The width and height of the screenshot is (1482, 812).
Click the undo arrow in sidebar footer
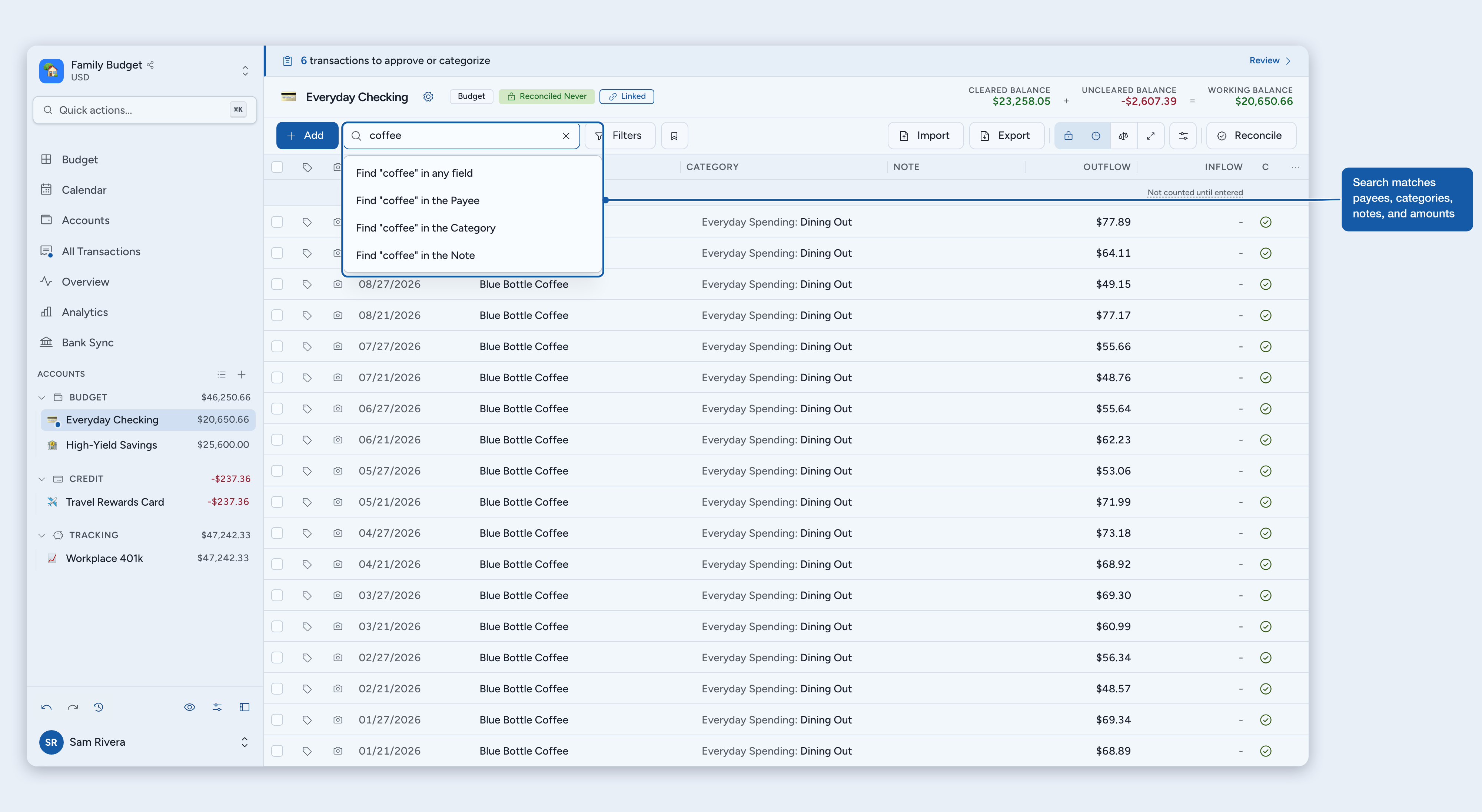[x=47, y=707]
